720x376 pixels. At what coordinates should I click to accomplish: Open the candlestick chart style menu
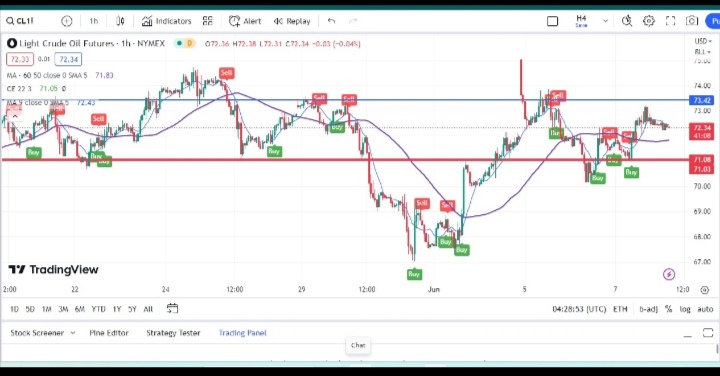coord(120,21)
